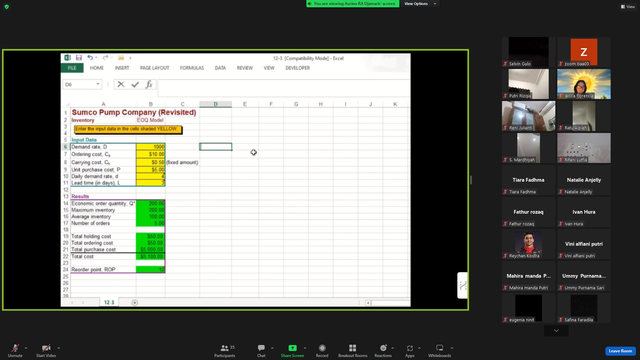Click the formula bar enter checkmark
The width and height of the screenshot is (640, 360).
(x=135, y=84)
